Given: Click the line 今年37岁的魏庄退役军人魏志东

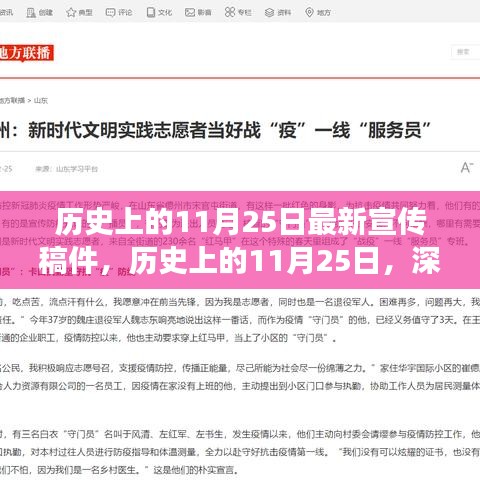Looking at the screenshot, I should point(240,320).
